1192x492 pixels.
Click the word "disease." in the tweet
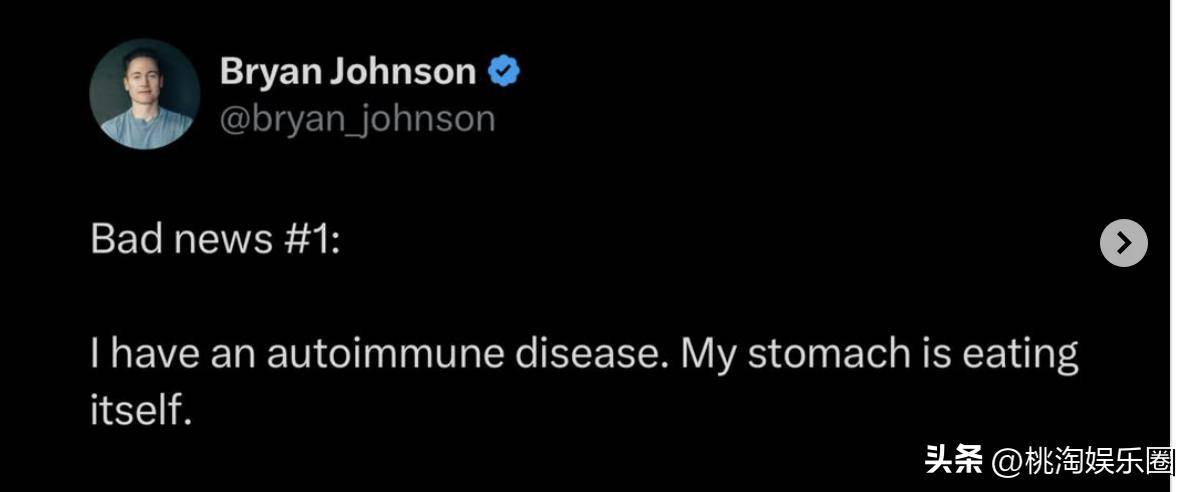(x=591, y=354)
